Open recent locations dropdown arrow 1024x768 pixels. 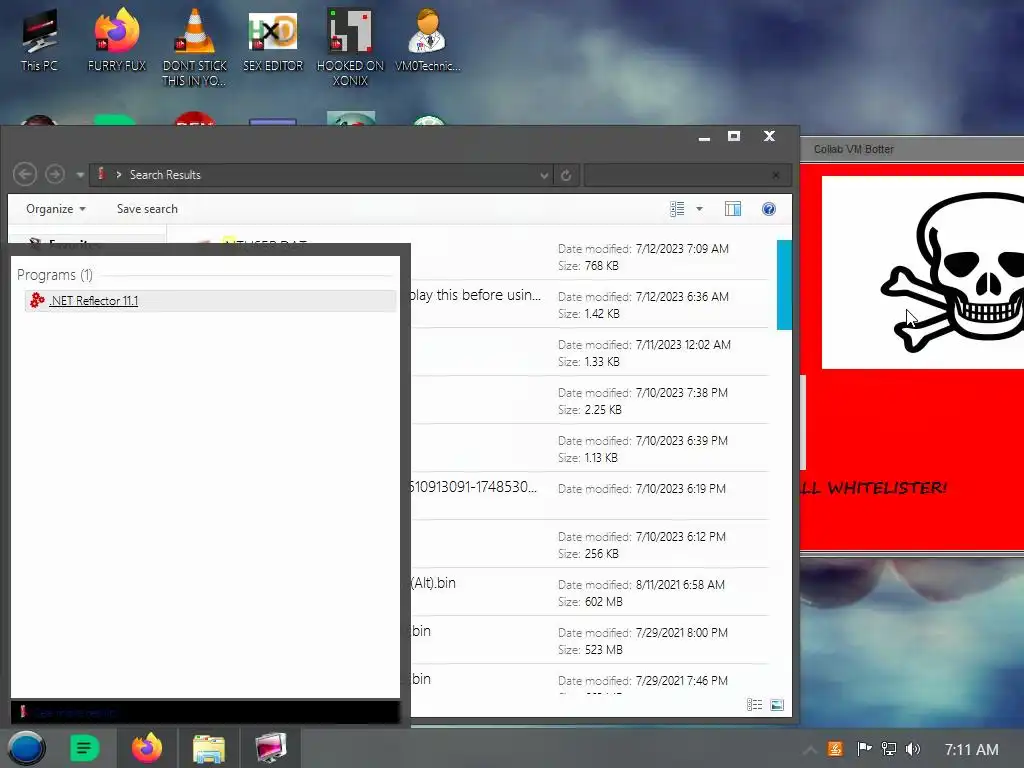[x=80, y=175]
